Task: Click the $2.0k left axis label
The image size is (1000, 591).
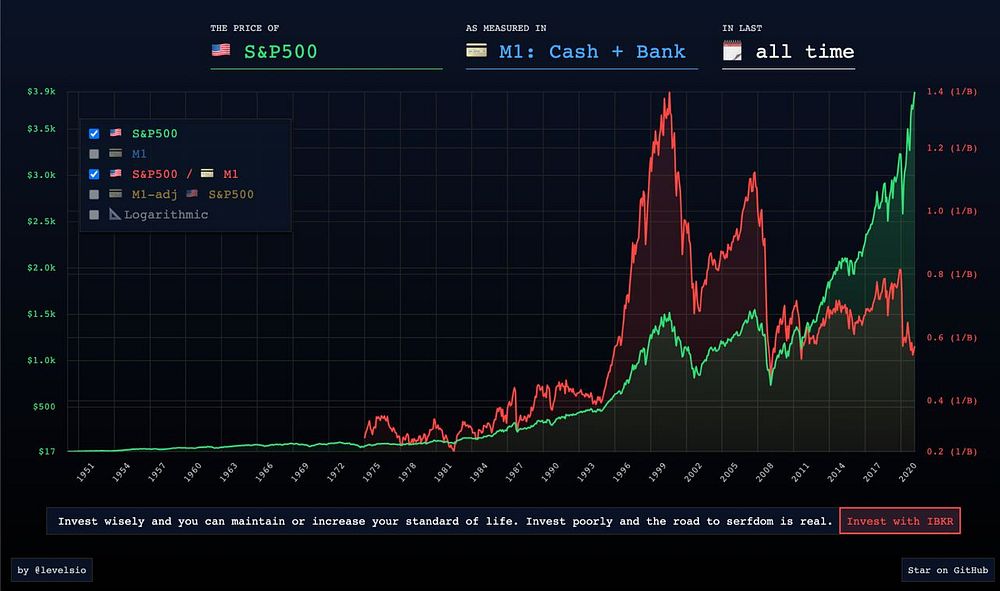Action: tap(41, 268)
